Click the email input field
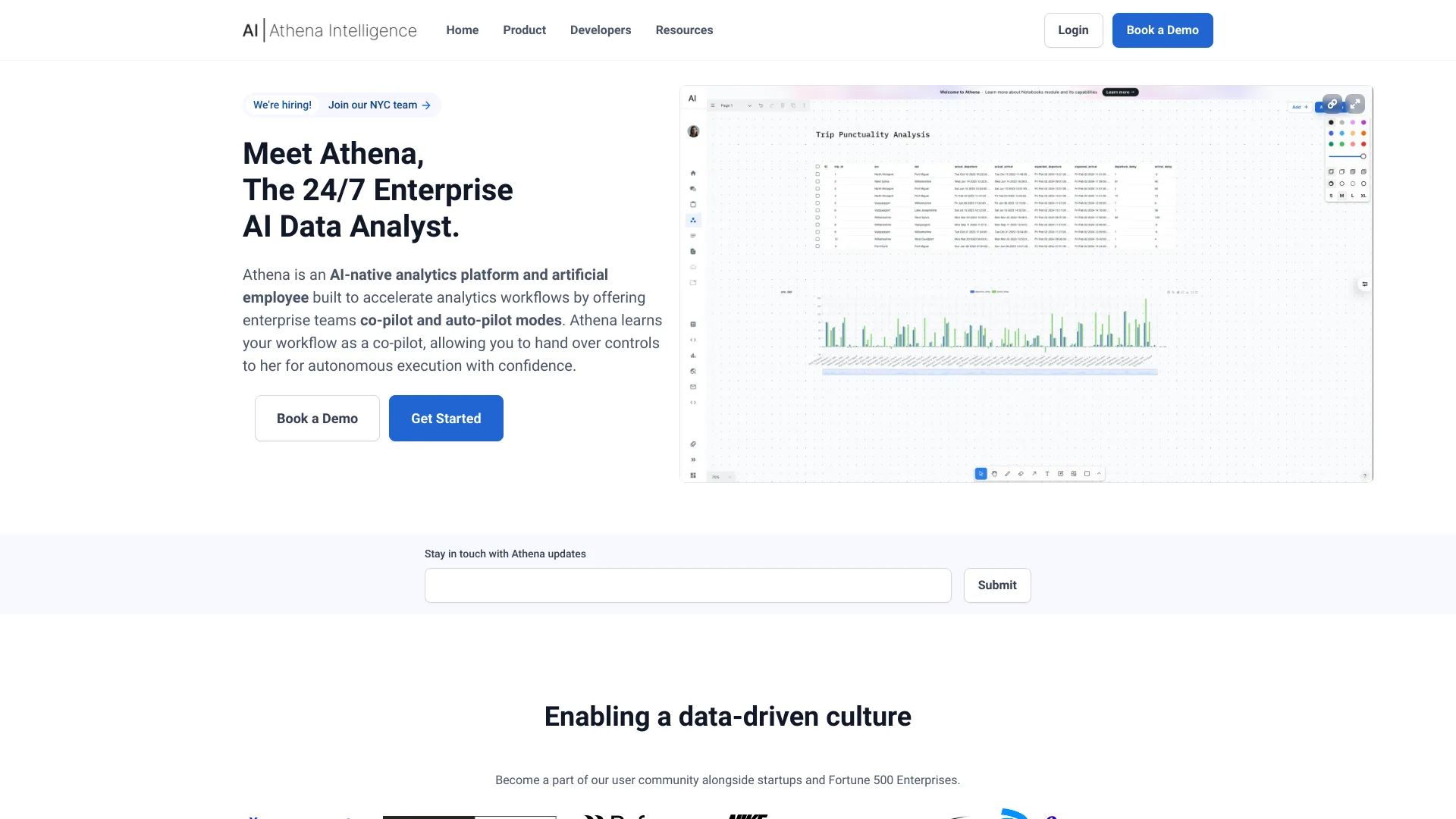1456x819 pixels. point(687,585)
